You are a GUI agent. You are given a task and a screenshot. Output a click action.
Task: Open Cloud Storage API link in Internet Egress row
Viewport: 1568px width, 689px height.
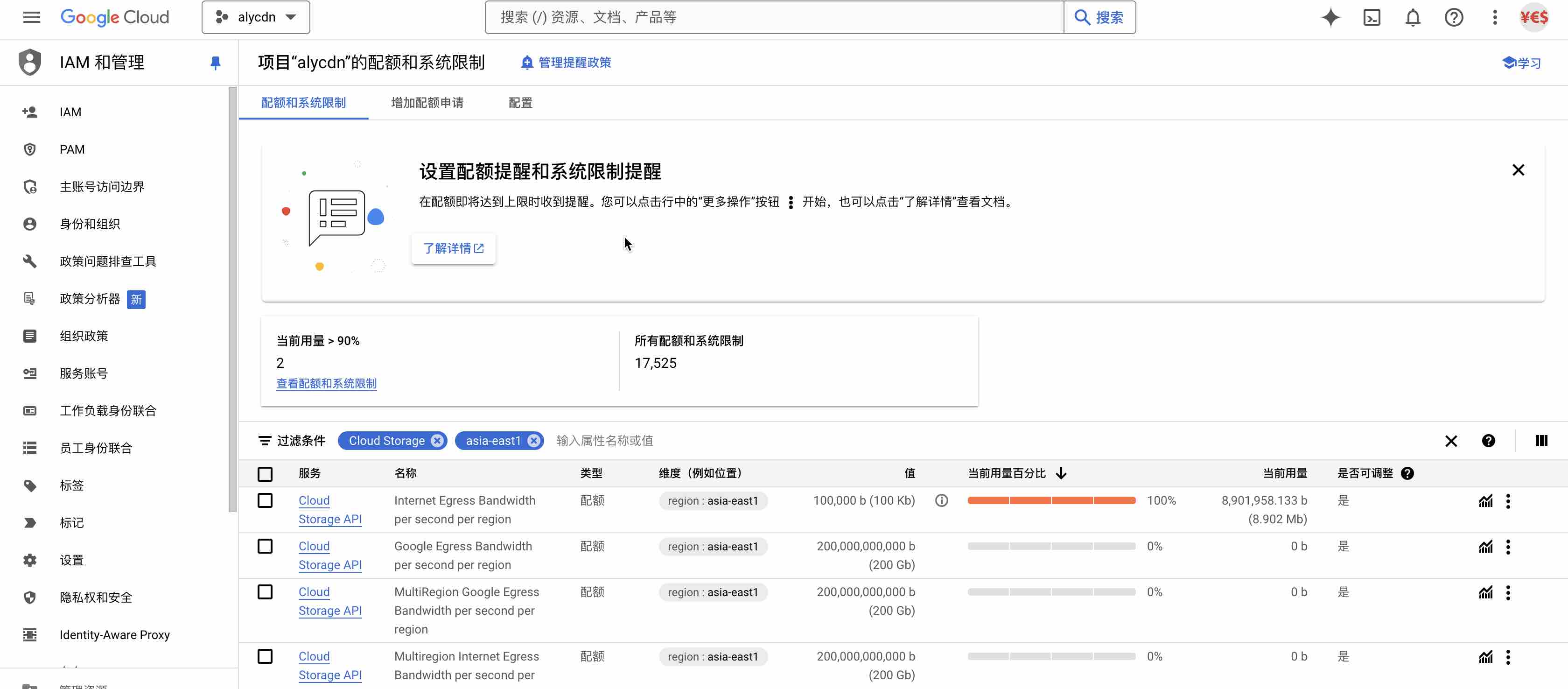pyautogui.click(x=330, y=509)
